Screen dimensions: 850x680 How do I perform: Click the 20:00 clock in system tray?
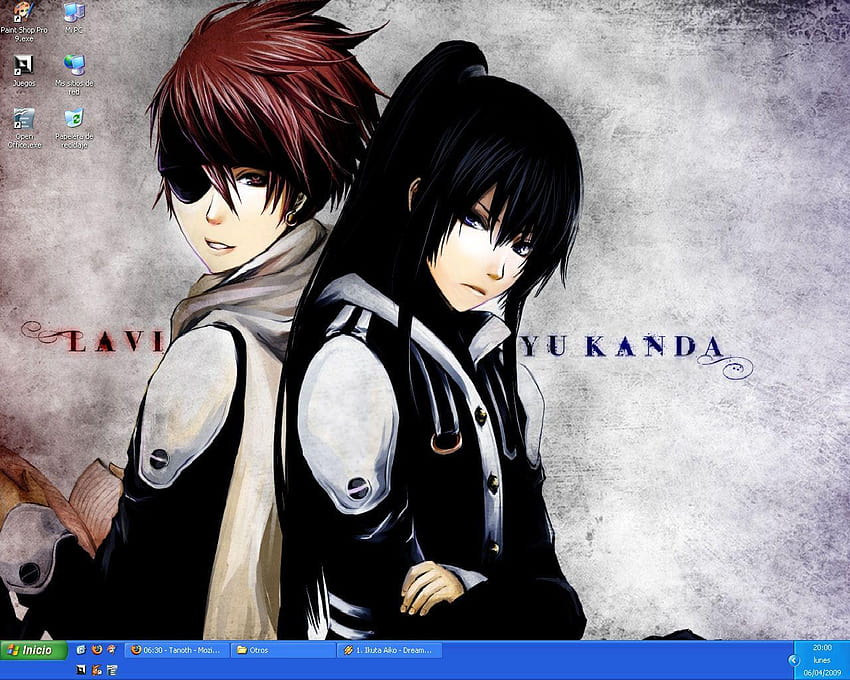click(822, 647)
